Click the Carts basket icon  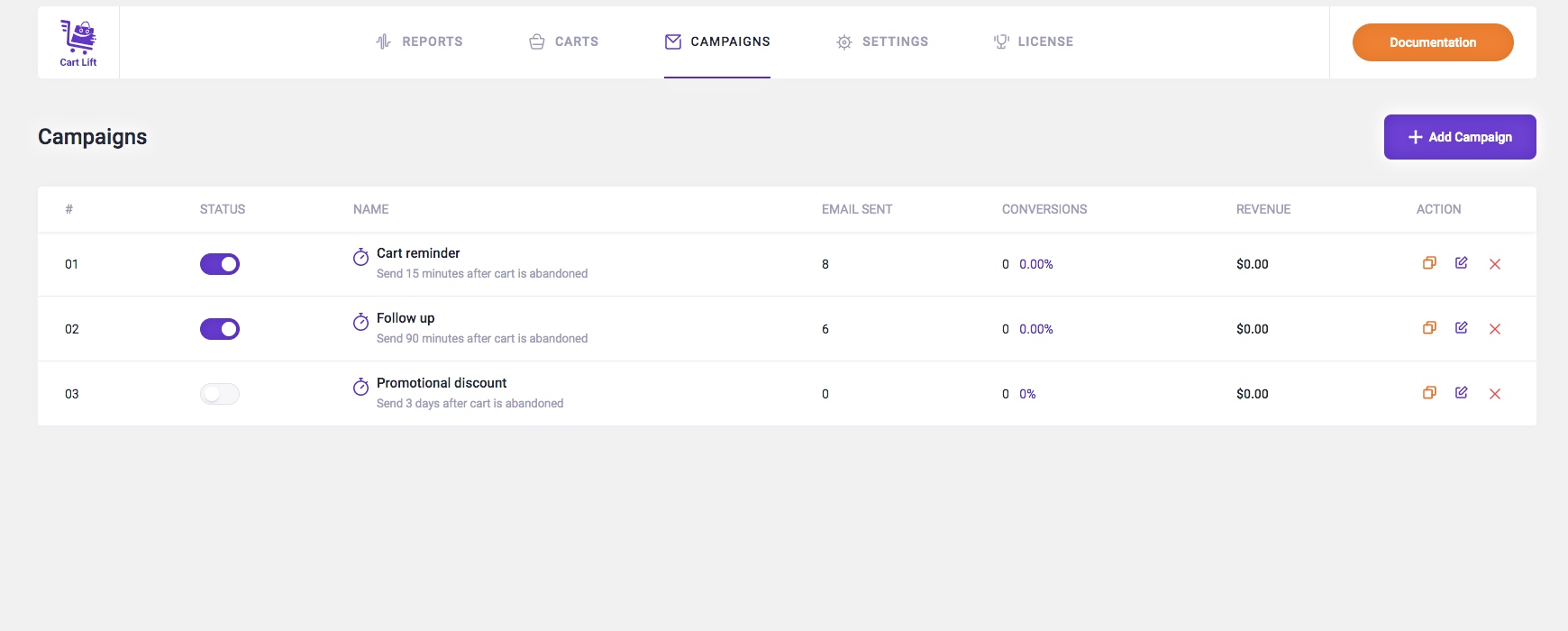[x=536, y=41]
